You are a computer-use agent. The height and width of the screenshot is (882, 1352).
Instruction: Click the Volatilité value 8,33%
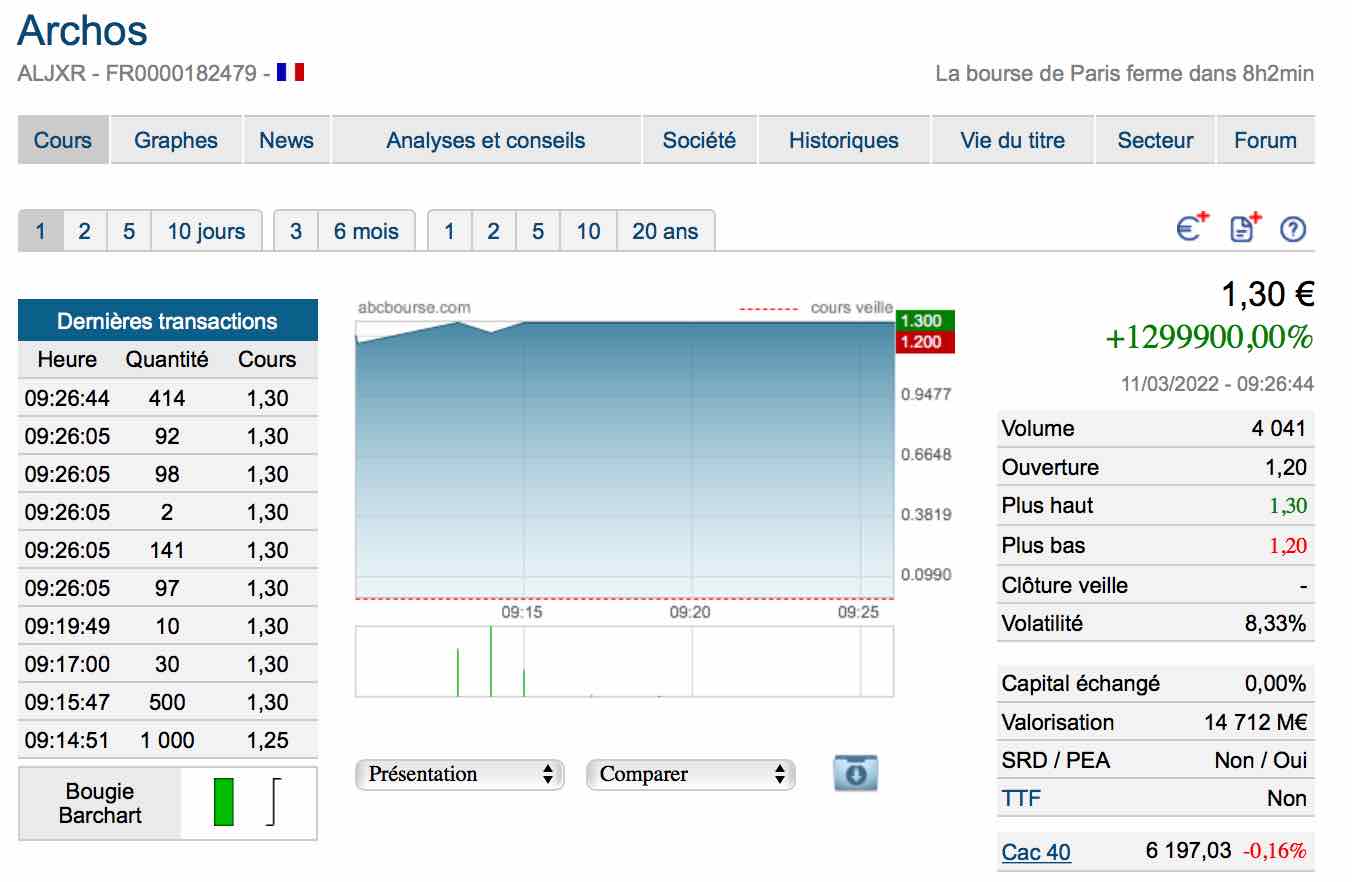point(1275,623)
